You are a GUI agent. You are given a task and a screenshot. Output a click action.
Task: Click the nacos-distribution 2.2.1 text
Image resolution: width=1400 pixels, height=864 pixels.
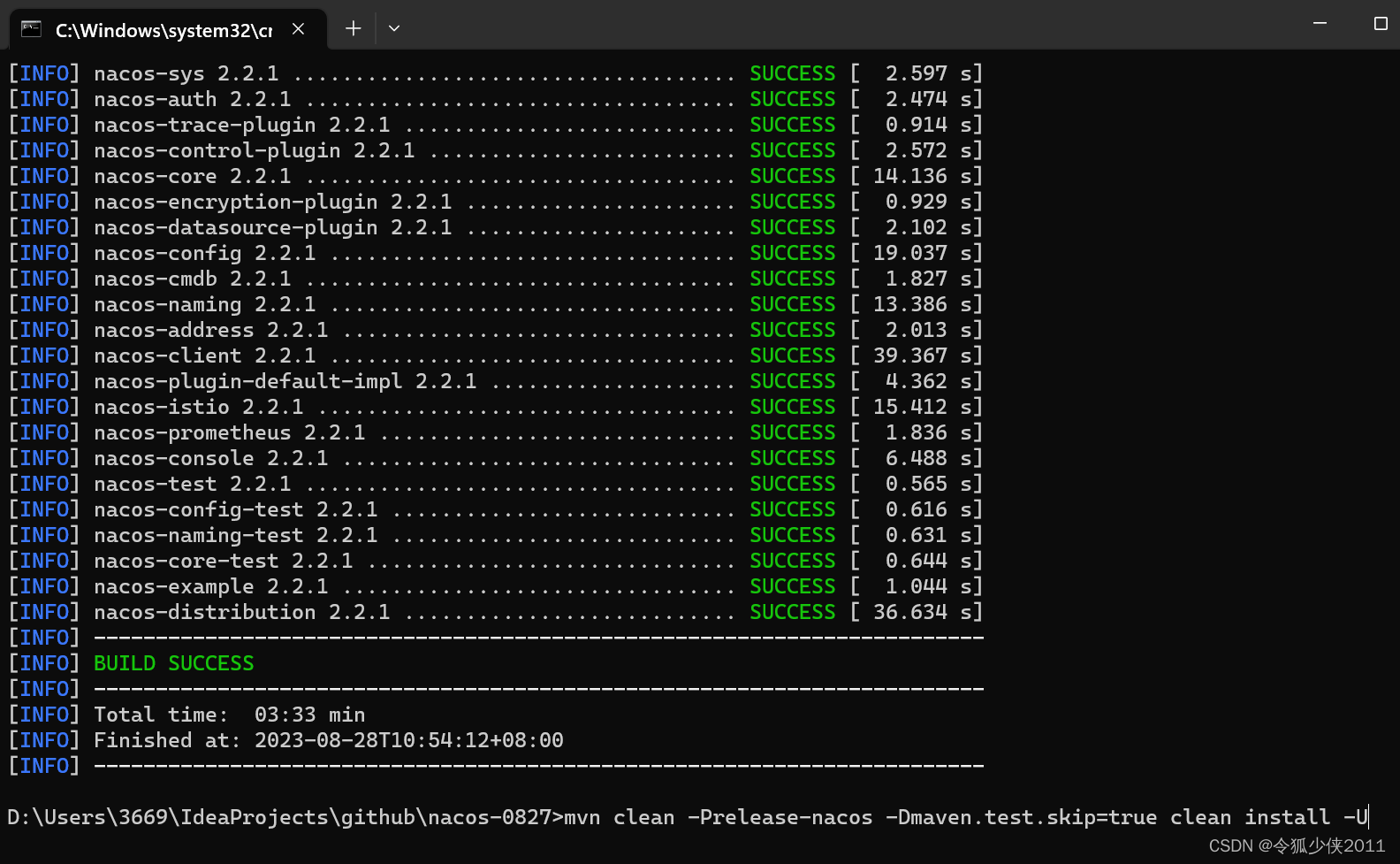tap(241, 612)
